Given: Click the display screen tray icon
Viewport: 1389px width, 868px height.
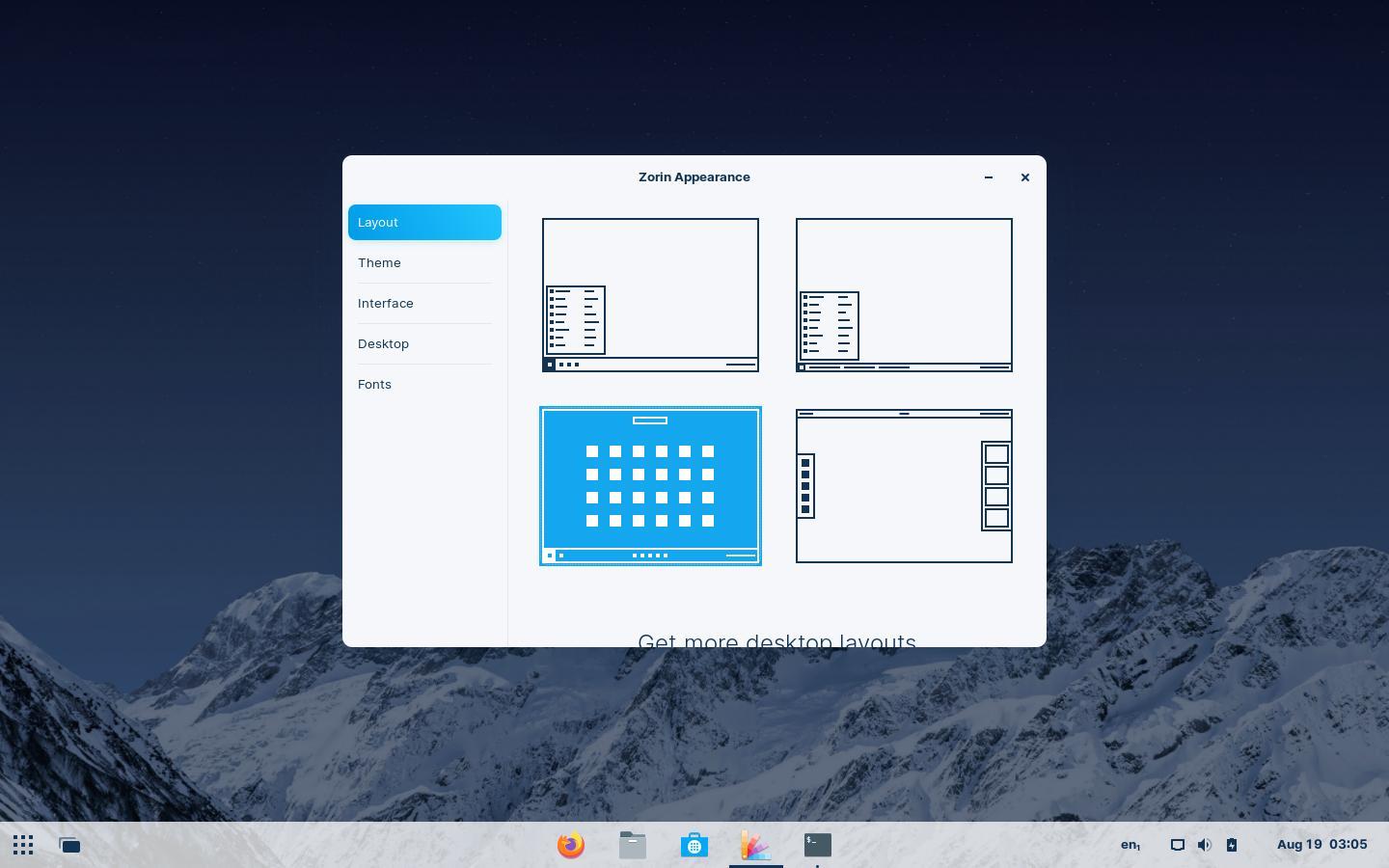Looking at the screenshot, I should click(x=1177, y=845).
